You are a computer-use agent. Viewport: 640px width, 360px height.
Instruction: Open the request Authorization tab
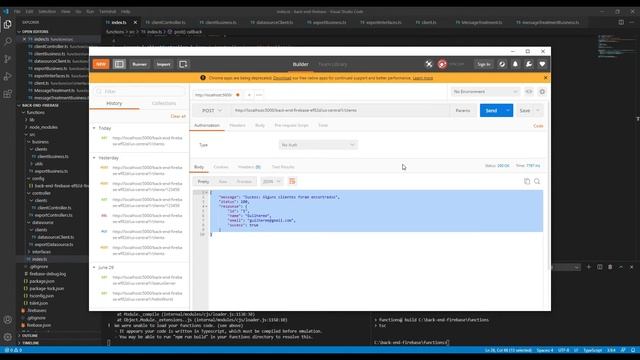(x=207, y=125)
